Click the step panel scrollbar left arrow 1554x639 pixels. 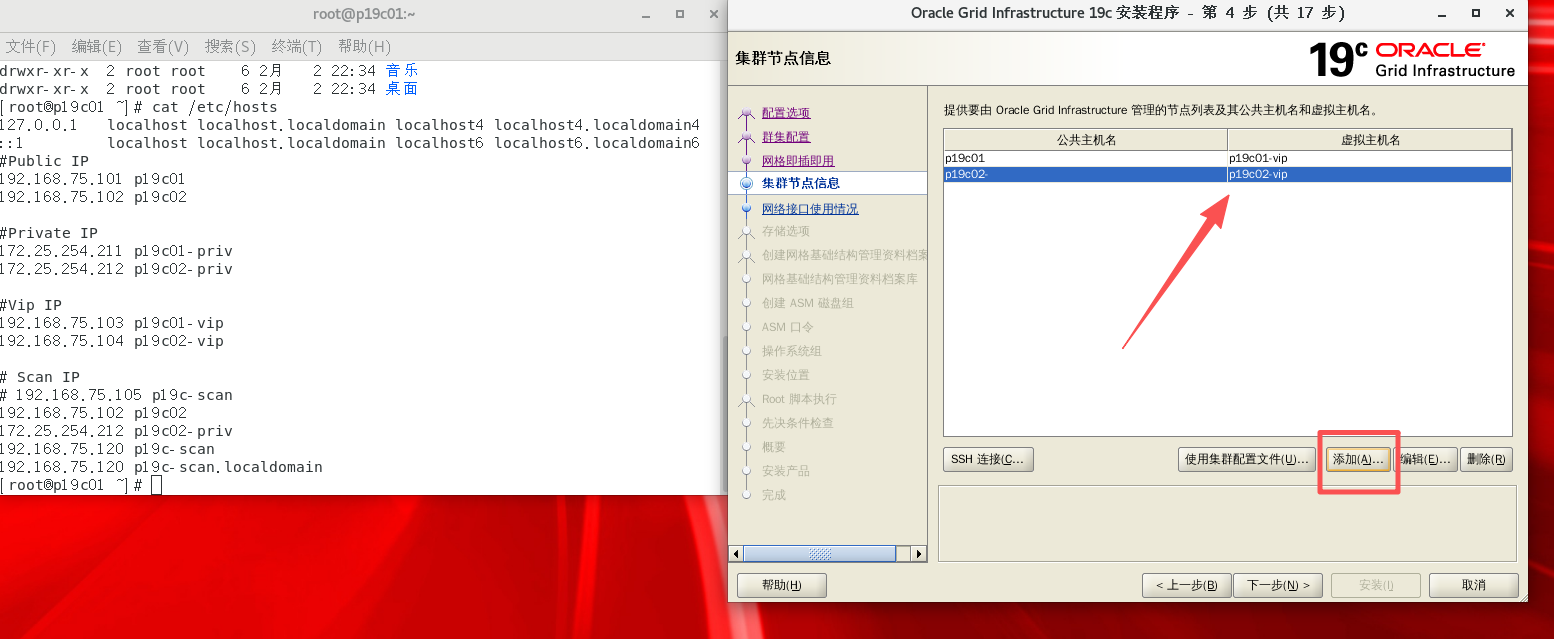(x=737, y=553)
